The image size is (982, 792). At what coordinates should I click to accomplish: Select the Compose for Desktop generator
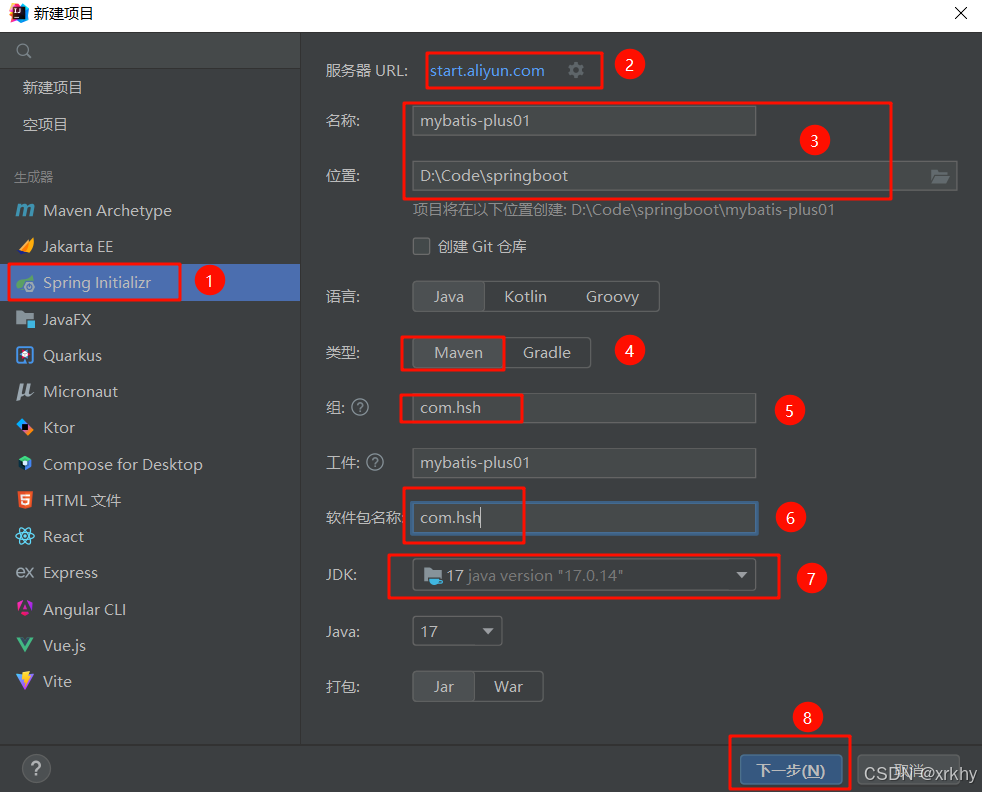[x=122, y=463]
